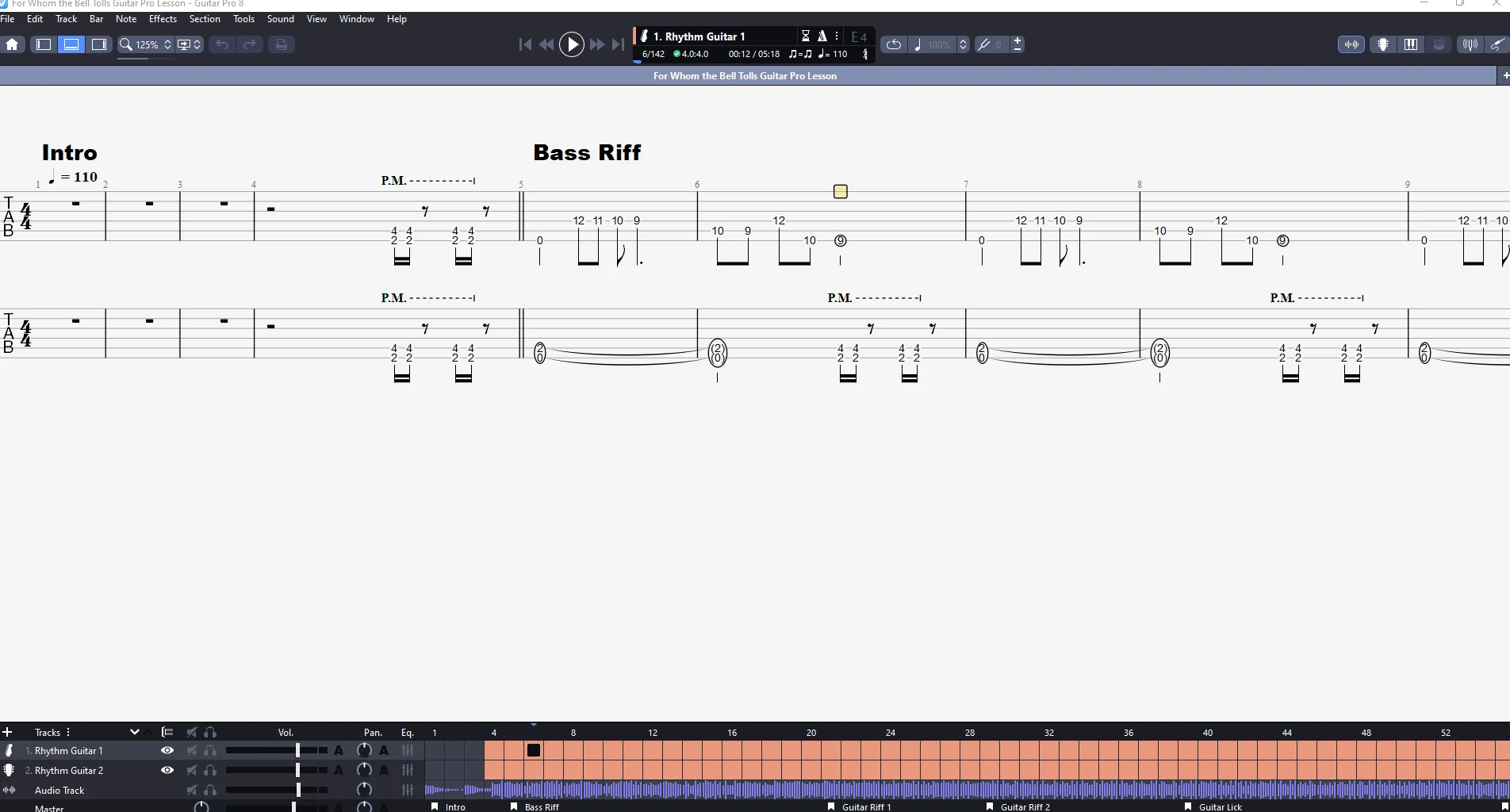Jump to the Guitar Riff 1 section marker

(x=860, y=806)
